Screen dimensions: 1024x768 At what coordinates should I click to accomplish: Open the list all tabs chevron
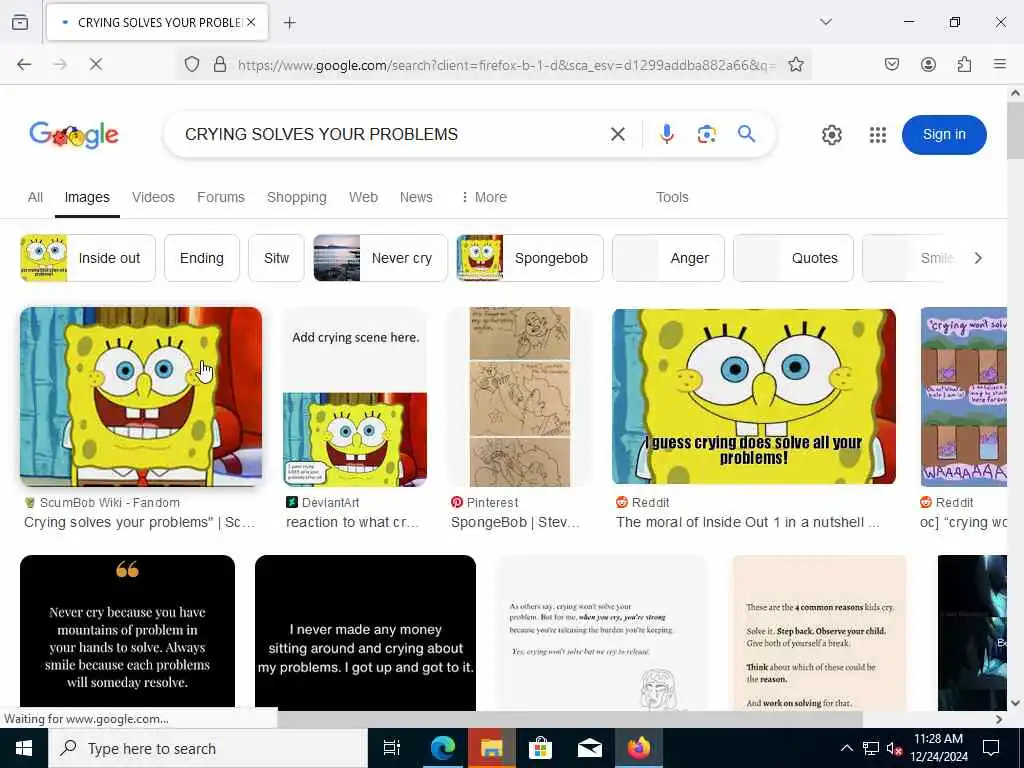pyautogui.click(x=826, y=22)
